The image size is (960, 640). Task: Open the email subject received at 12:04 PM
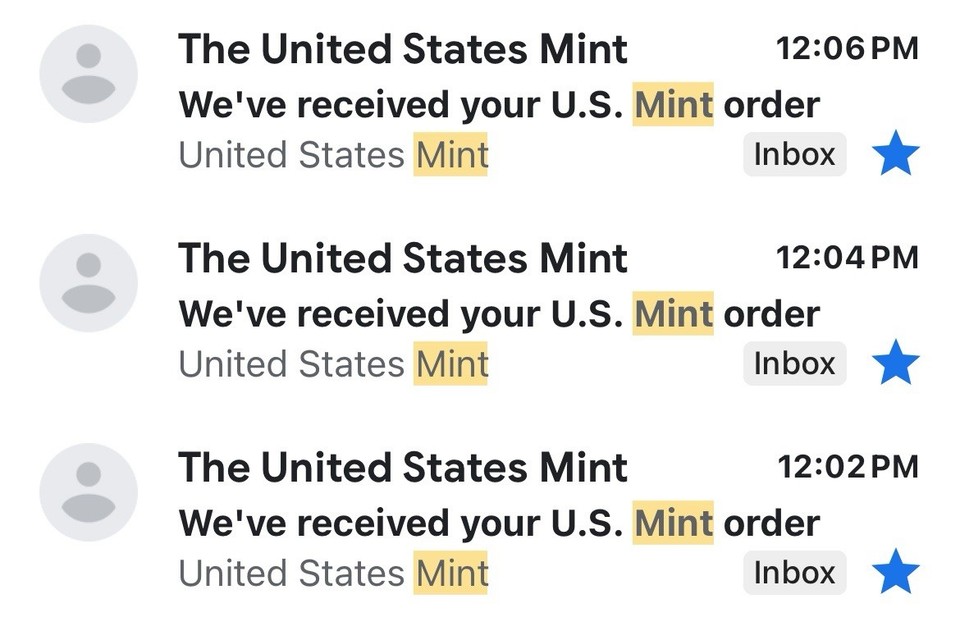tap(498, 313)
